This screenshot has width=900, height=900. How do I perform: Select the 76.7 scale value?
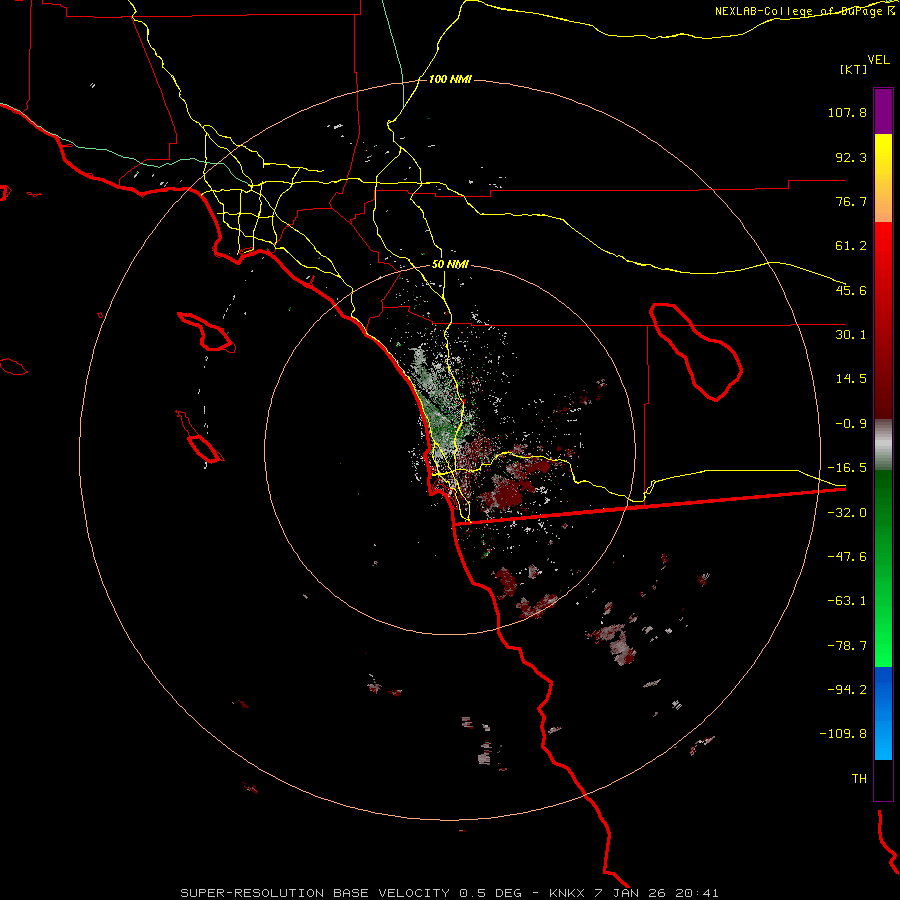pyautogui.click(x=851, y=201)
